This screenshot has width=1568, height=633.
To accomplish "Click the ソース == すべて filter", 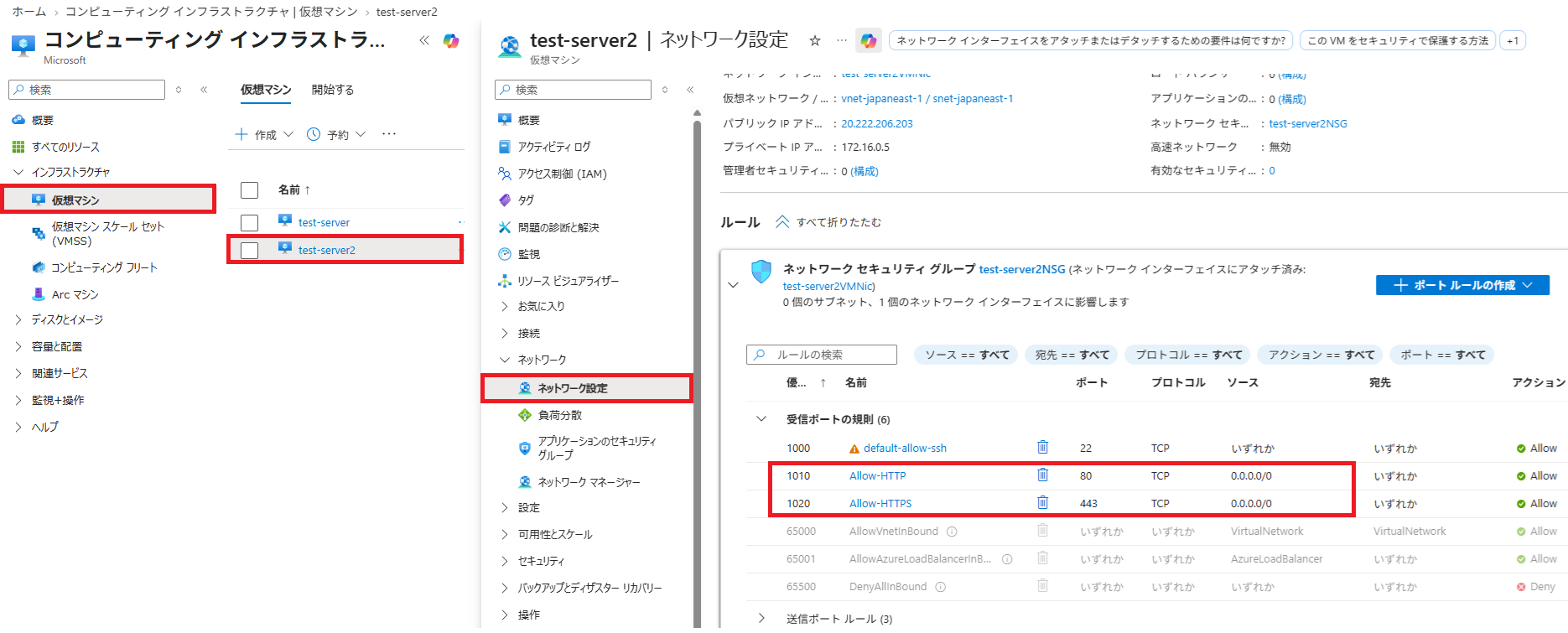I will pyautogui.click(x=967, y=355).
